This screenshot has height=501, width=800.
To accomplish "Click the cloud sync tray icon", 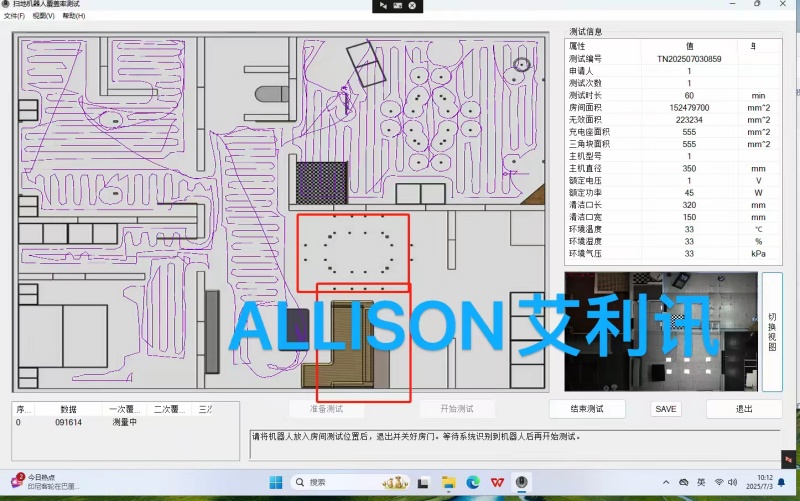I will click(x=684, y=482).
